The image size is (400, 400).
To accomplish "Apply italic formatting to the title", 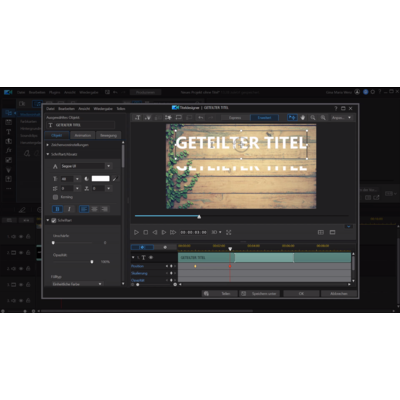I will 69,209.
